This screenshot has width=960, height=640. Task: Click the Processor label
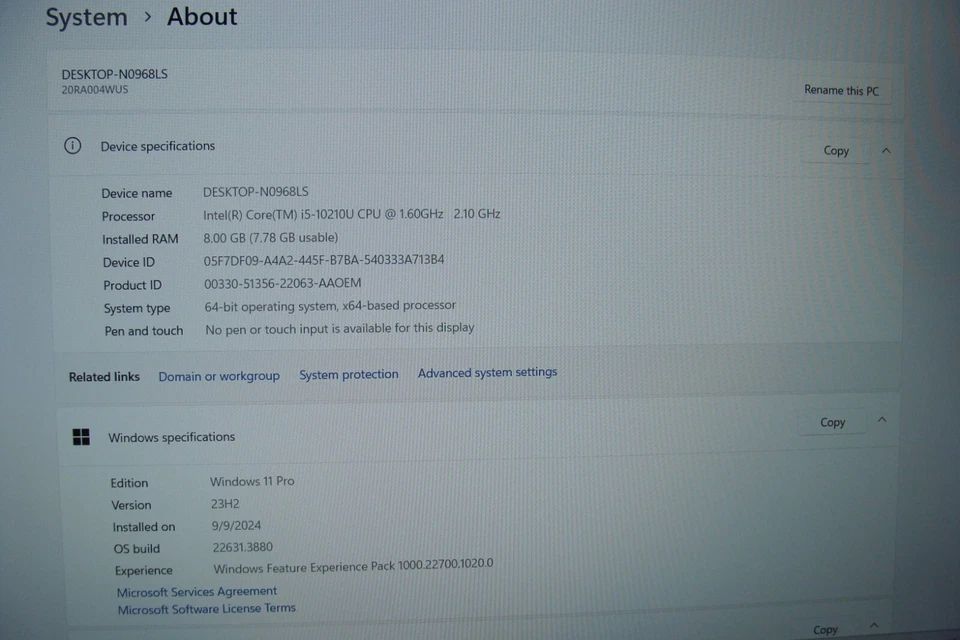tap(129, 216)
